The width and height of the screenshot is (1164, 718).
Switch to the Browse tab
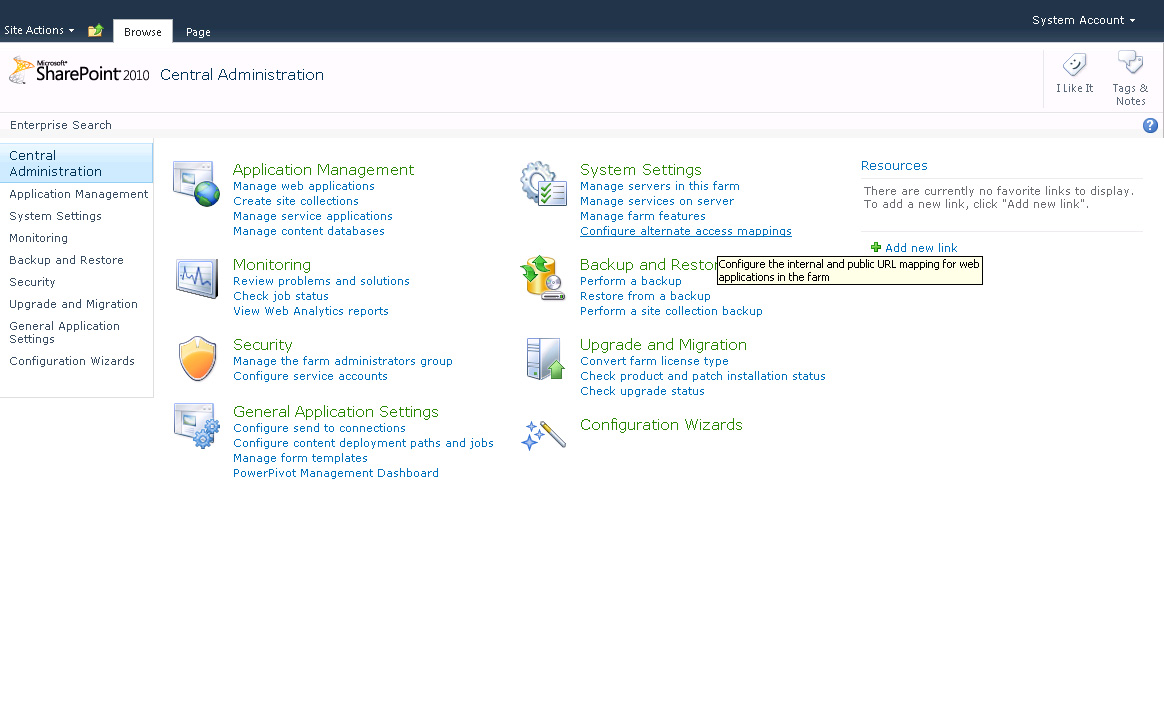(143, 32)
